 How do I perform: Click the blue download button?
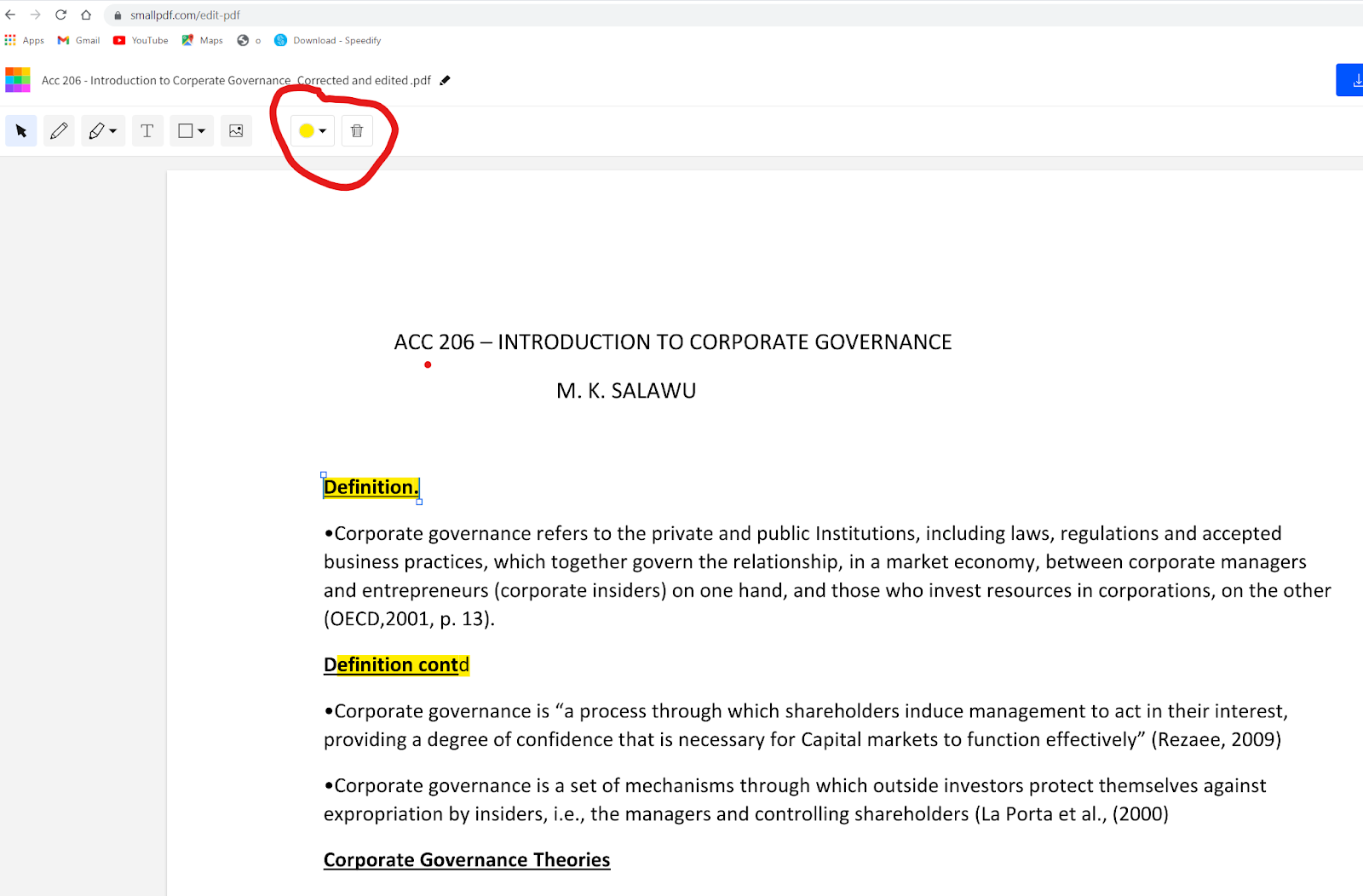pyautogui.click(x=1350, y=80)
